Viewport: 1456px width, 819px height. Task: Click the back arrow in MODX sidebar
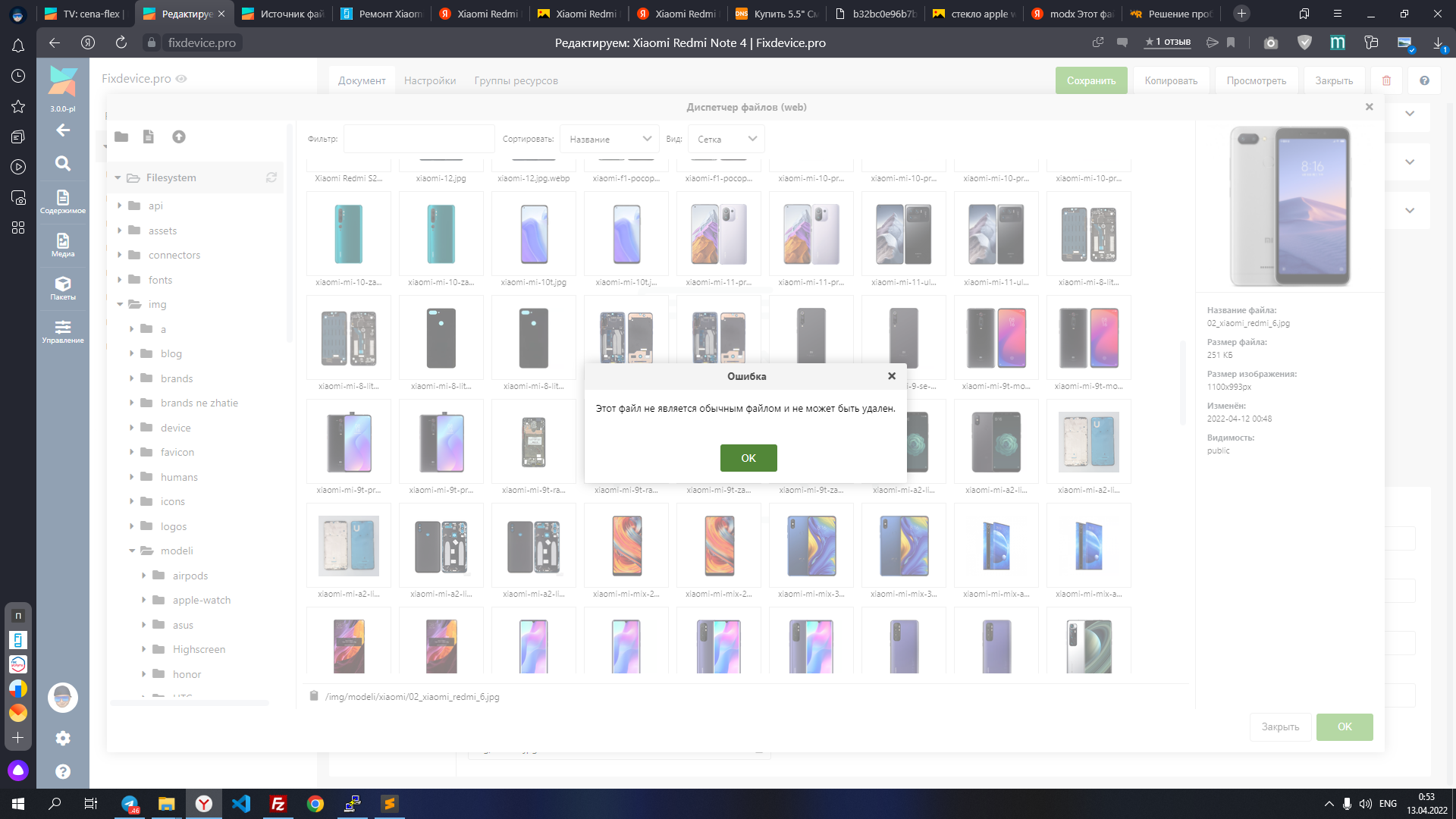63,130
